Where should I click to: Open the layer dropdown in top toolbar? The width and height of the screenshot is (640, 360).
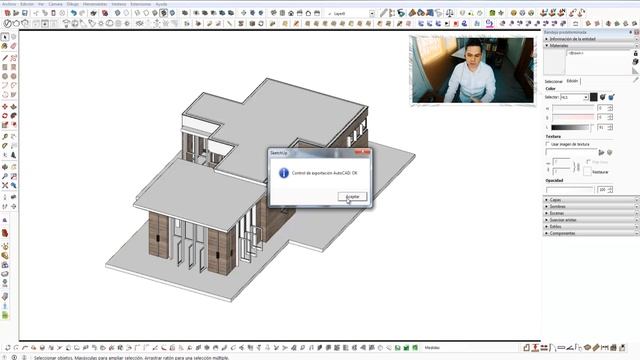(372, 13)
